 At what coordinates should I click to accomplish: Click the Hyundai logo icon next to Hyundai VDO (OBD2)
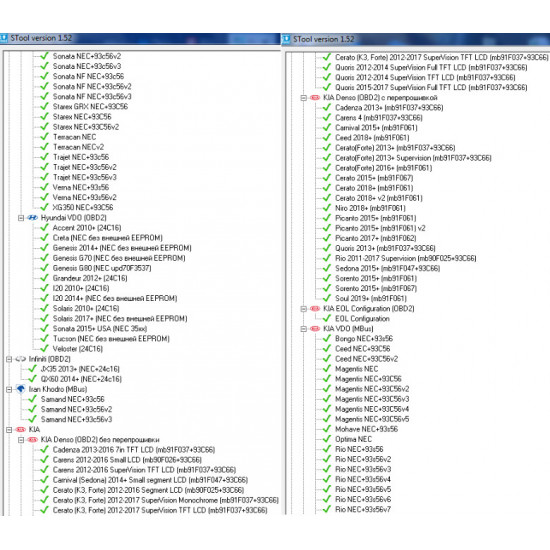33,218
